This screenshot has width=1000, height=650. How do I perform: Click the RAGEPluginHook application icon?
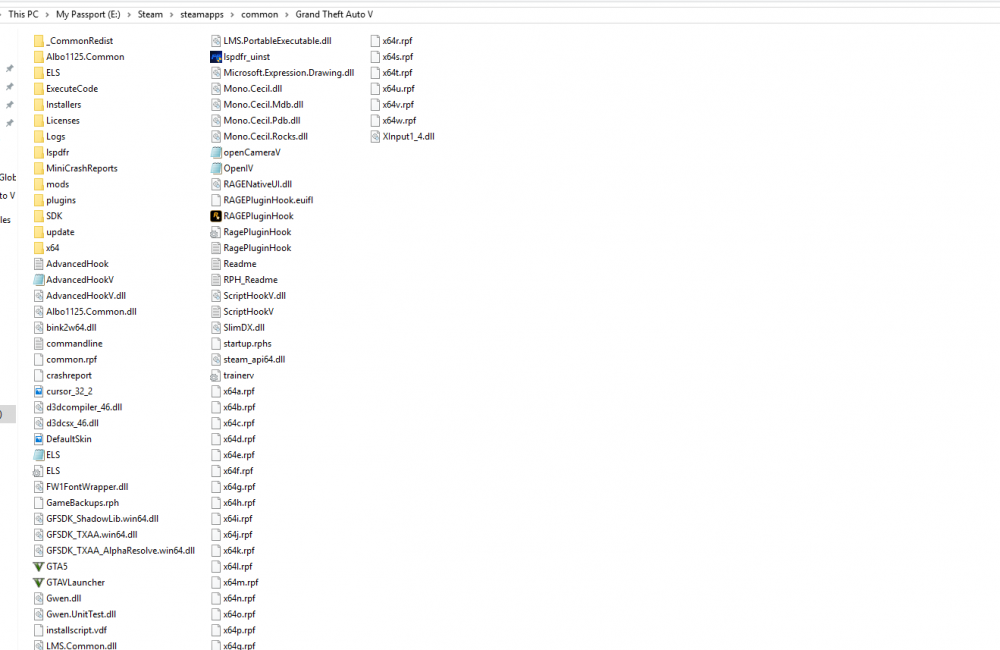pos(214,215)
